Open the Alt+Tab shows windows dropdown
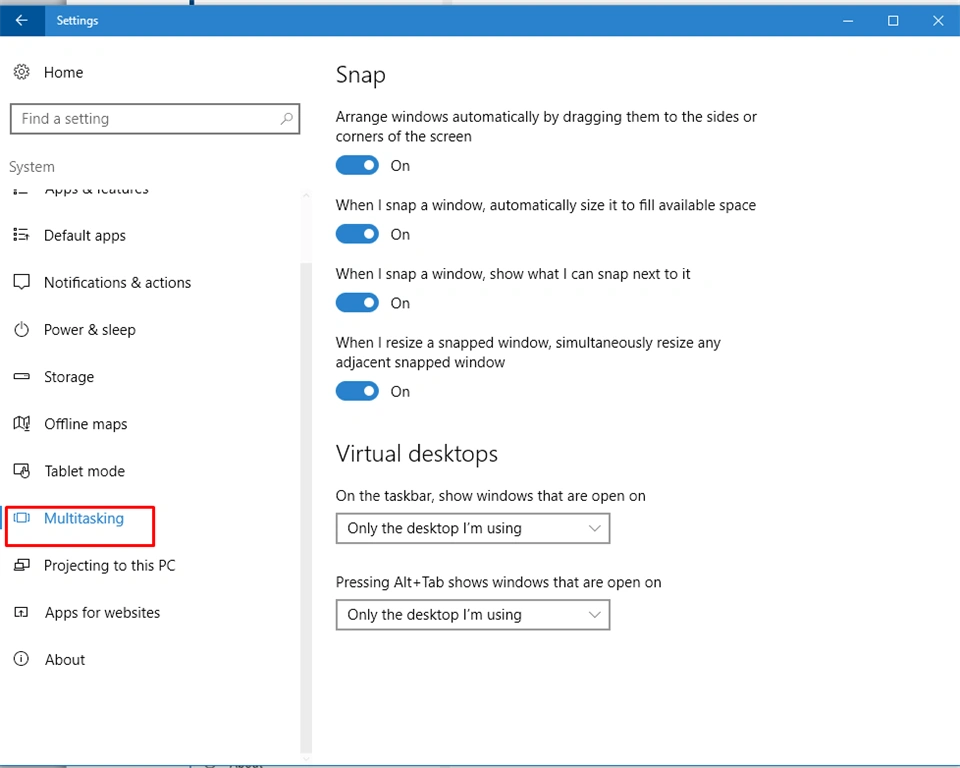 [473, 615]
